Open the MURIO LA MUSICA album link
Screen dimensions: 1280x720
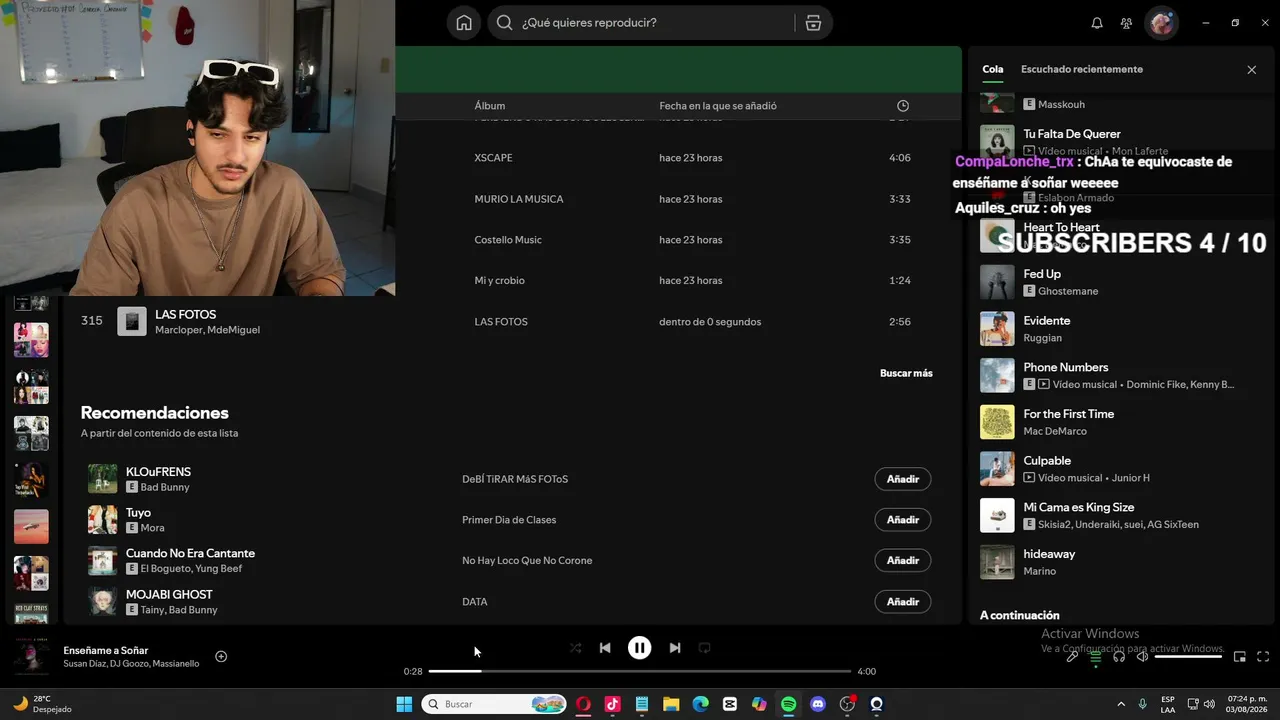519,199
